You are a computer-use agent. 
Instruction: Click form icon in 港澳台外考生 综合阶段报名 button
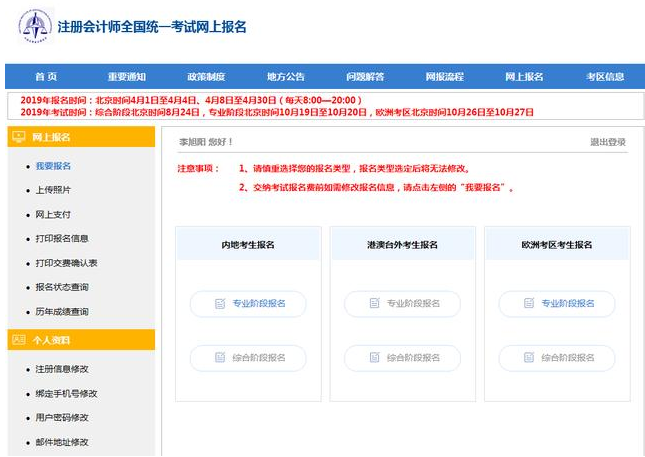pos(374,357)
